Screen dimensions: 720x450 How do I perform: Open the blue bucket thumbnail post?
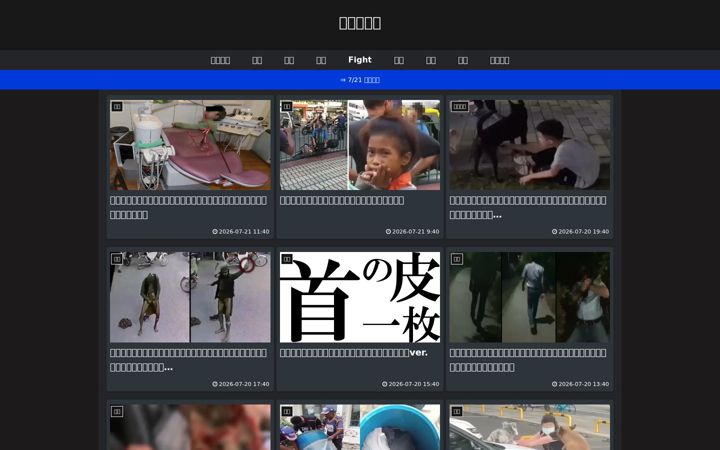(360, 427)
